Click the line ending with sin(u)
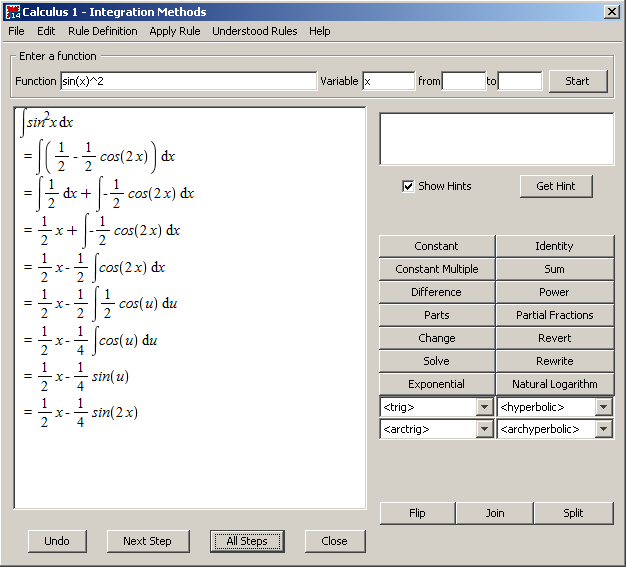The image size is (626, 567). 76,377
